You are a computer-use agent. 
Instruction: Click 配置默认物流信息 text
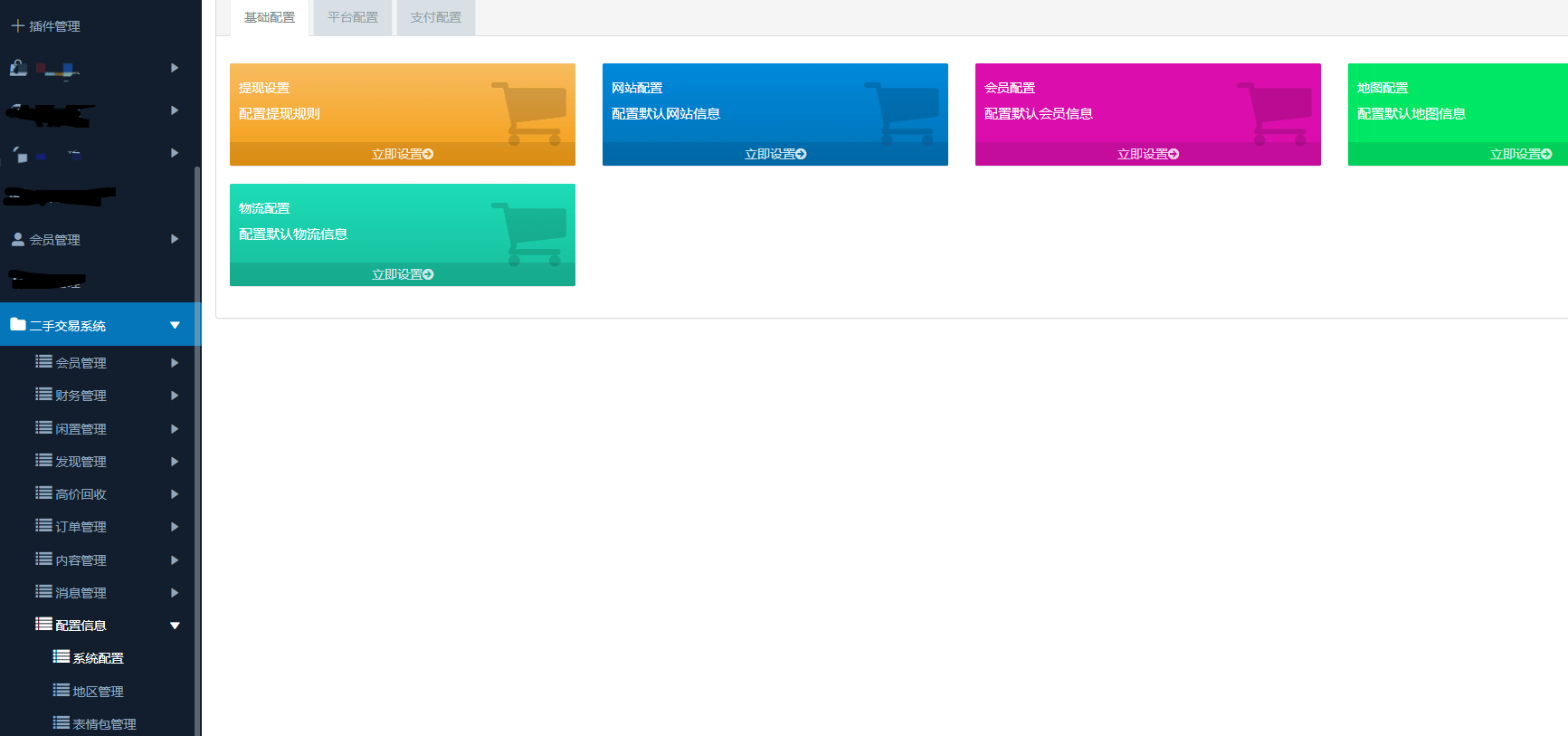click(293, 234)
